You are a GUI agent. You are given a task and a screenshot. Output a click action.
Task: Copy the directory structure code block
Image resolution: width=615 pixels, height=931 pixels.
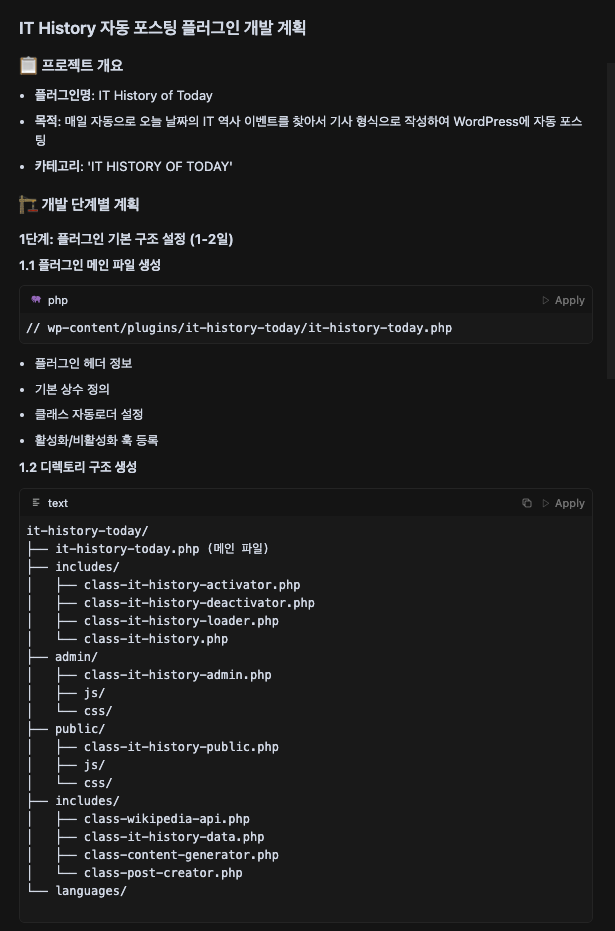pyautogui.click(x=527, y=503)
